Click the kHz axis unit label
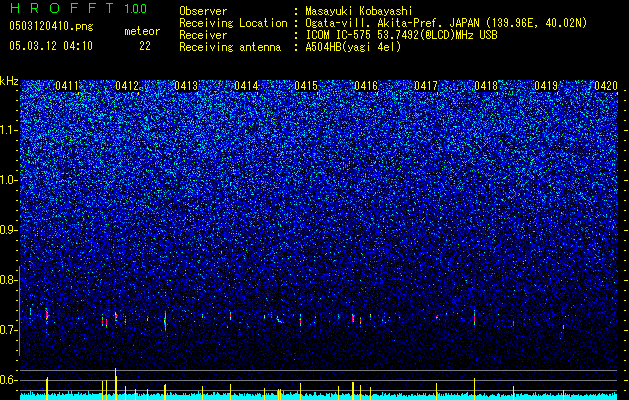This screenshot has height=400, width=629. coord(9,81)
